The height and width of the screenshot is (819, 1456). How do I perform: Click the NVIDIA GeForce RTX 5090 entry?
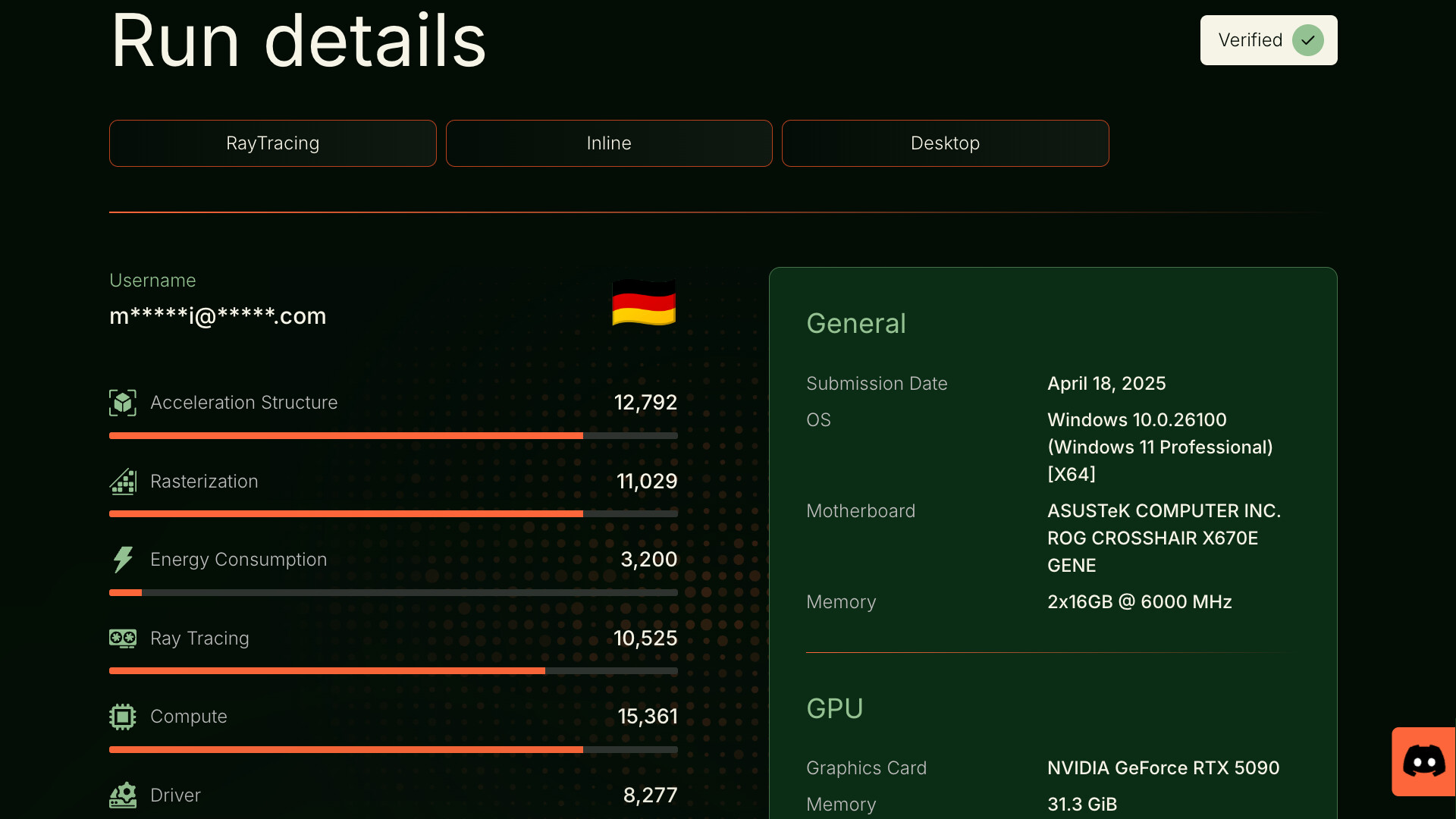click(x=1163, y=767)
